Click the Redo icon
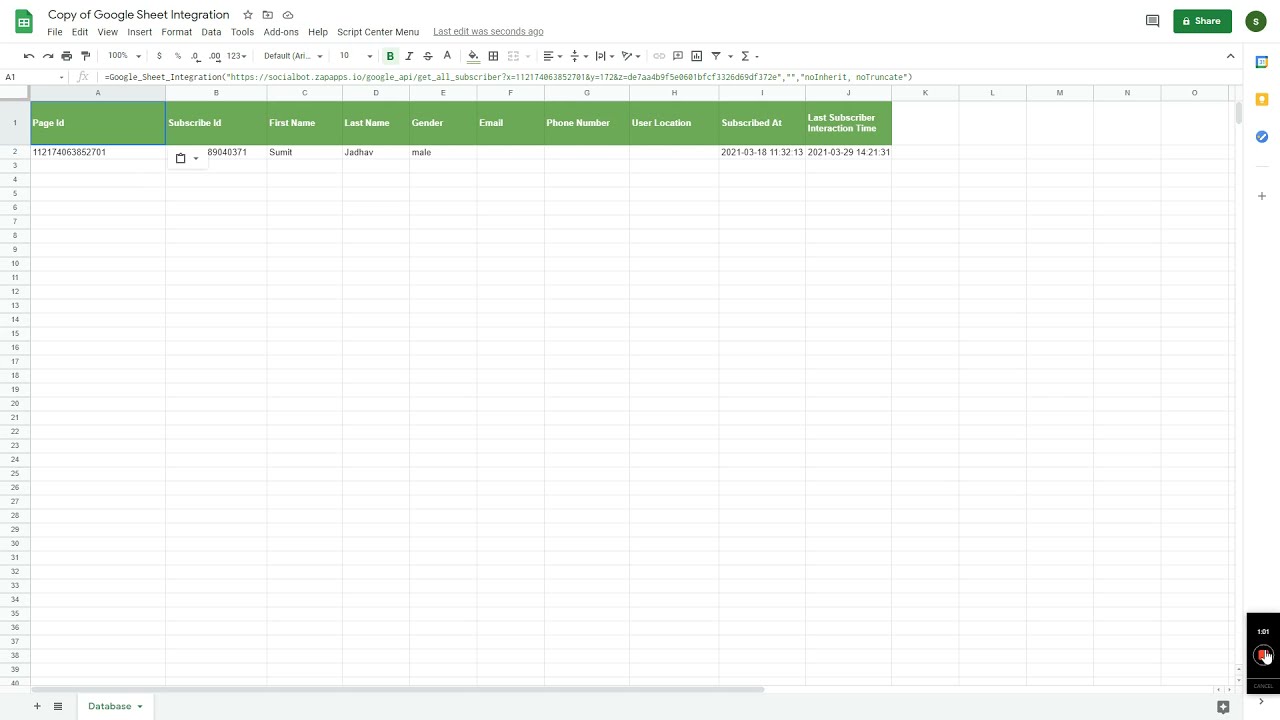The height and width of the screenshot is (720, 1280). [x=47, y=56]
